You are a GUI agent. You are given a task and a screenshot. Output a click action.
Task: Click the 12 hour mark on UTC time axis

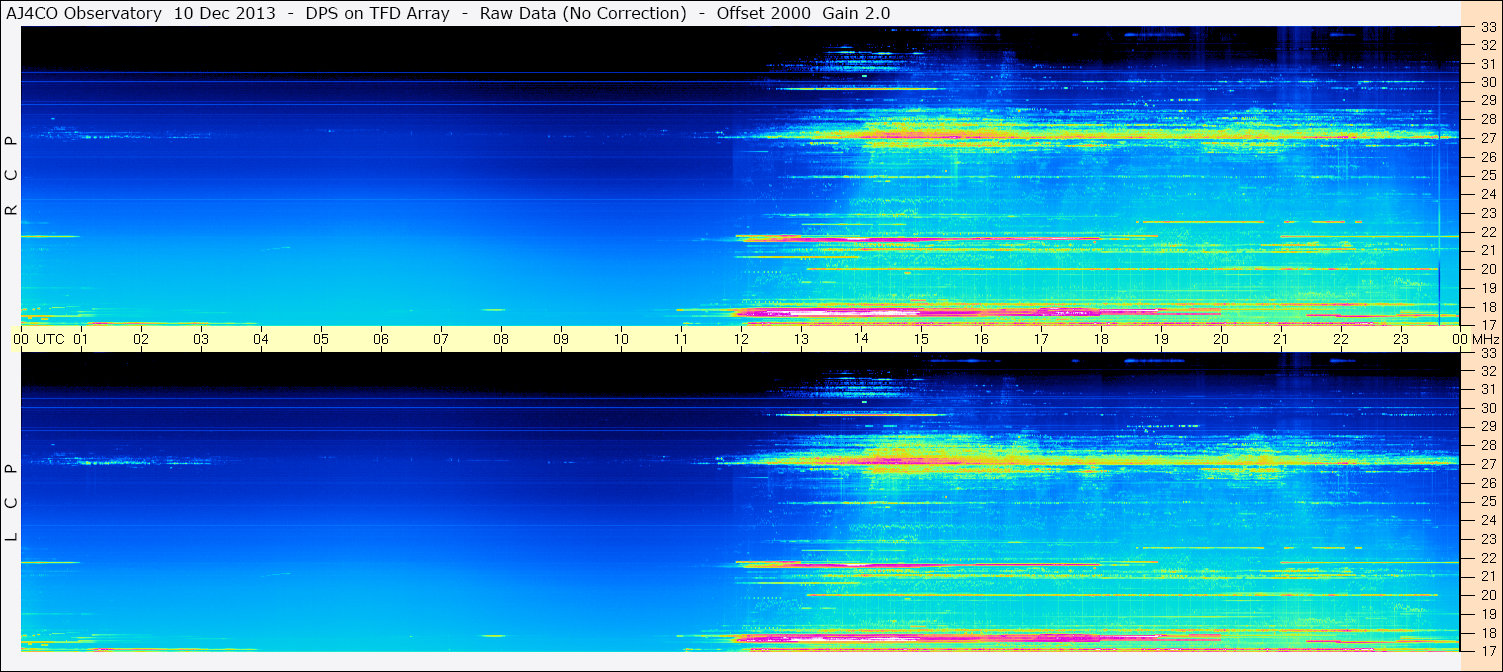[x=741, y=340]
